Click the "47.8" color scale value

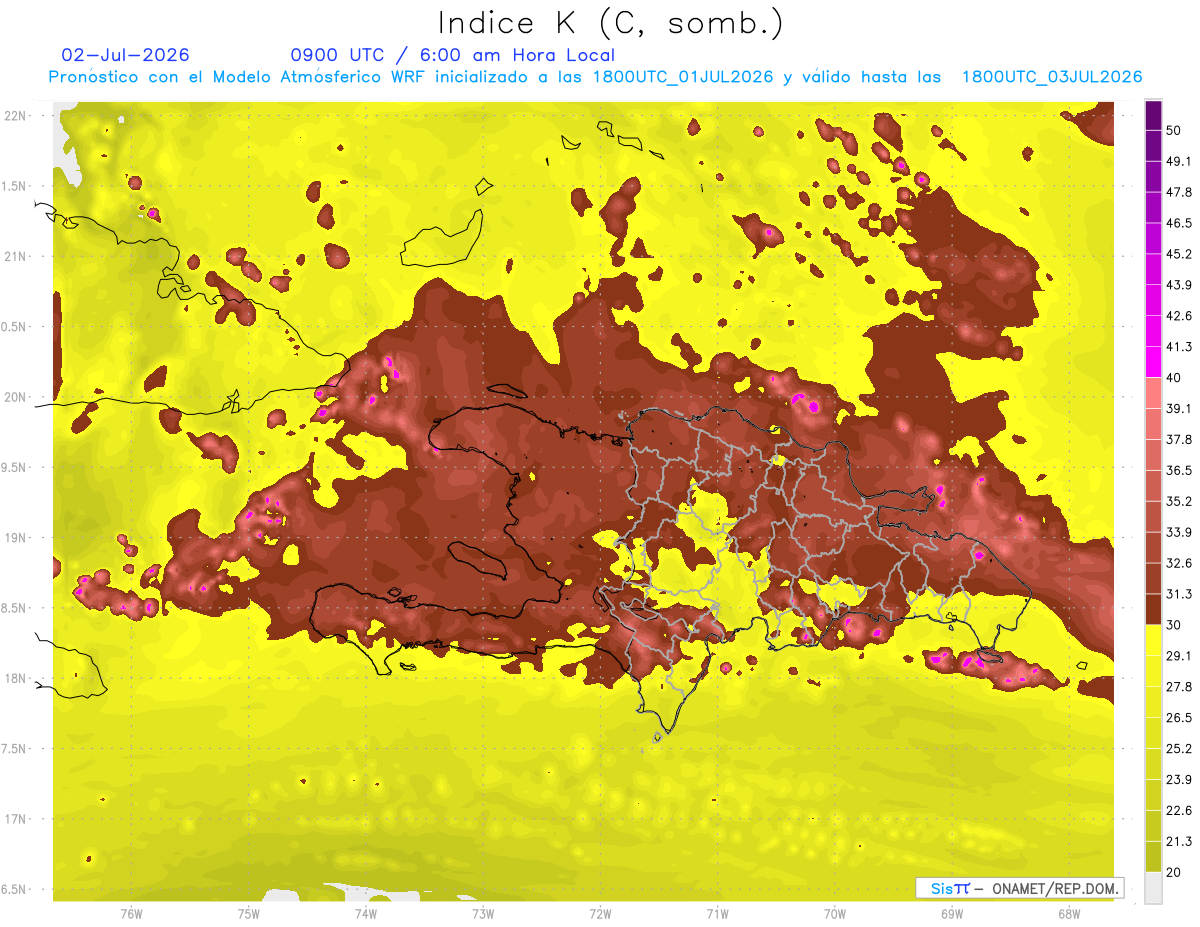click(x=1179, y=192)
